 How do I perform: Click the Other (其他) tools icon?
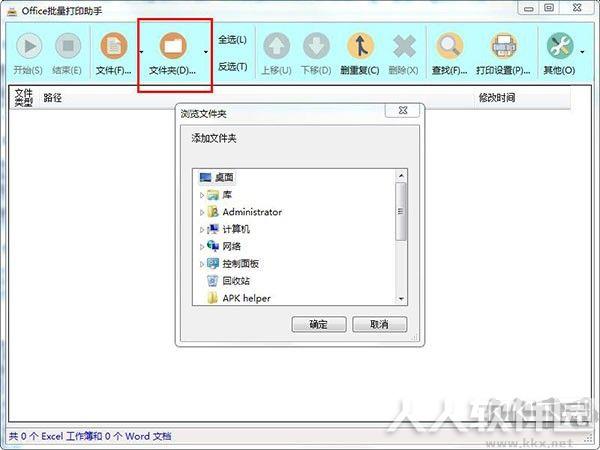coord(560,46)
